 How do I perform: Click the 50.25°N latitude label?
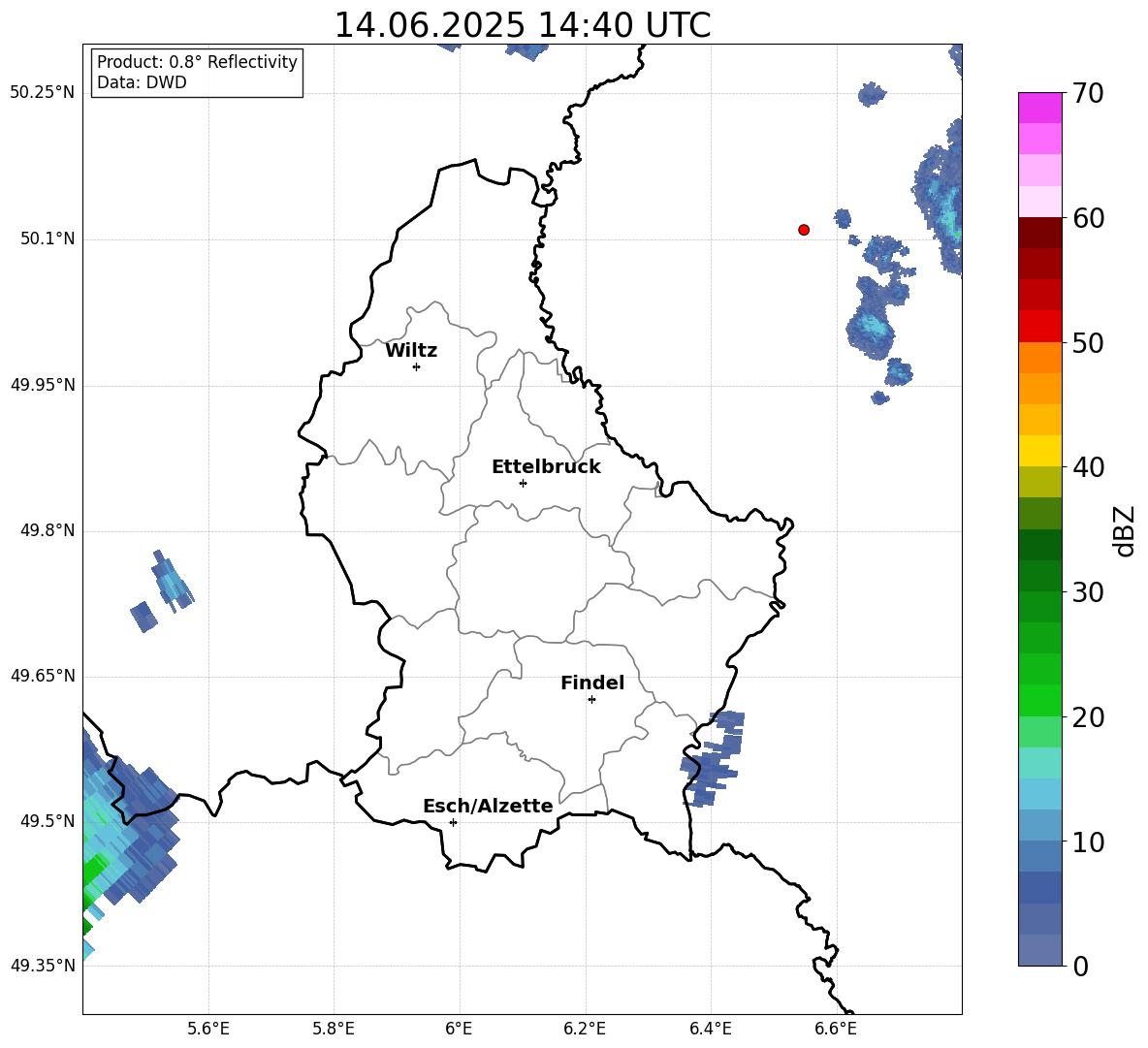43,93
